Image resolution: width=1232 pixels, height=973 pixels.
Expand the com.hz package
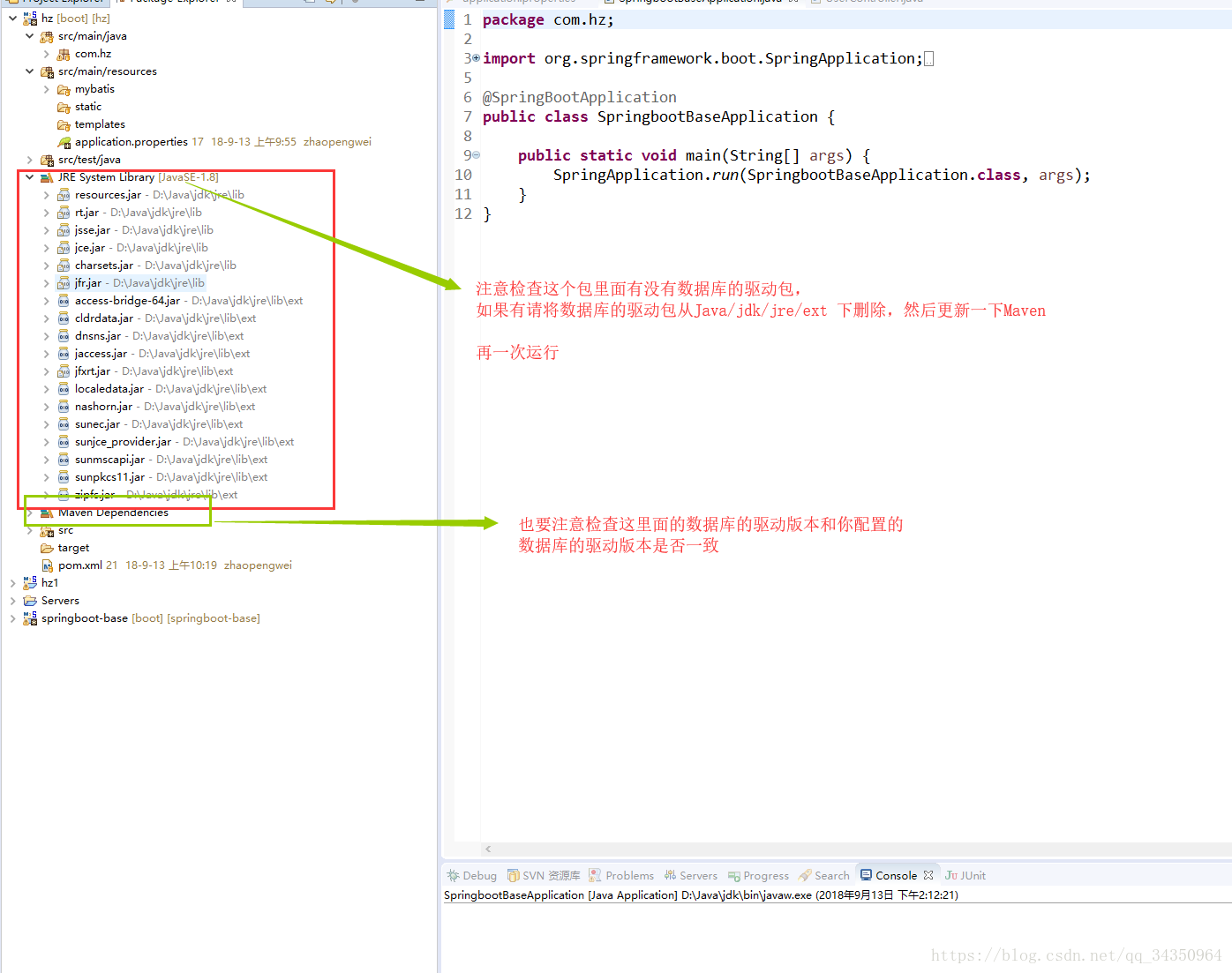[x=47, y=54]
